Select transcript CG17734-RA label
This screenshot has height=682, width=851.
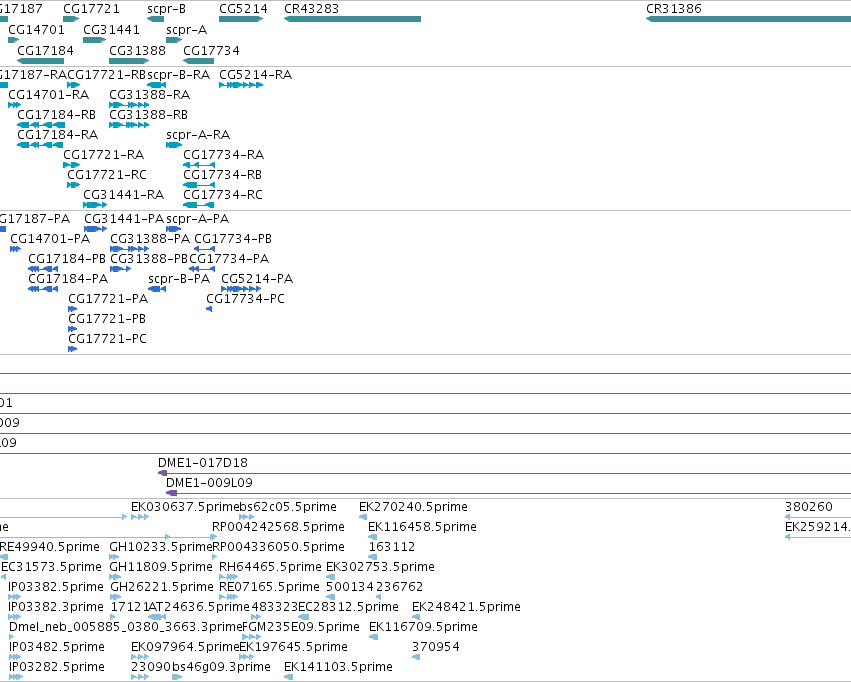[x=224, y=155]
